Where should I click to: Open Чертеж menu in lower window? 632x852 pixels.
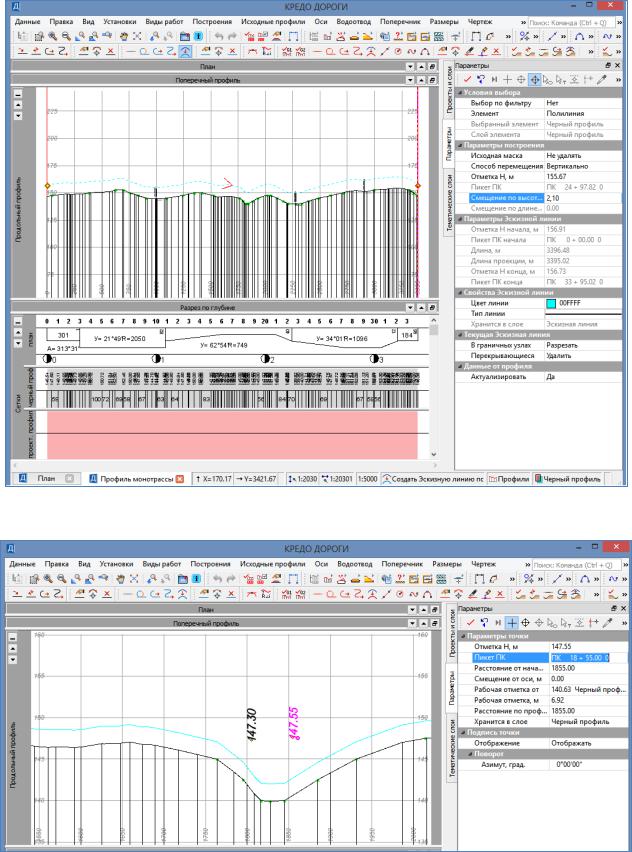[x=484, y=564]
